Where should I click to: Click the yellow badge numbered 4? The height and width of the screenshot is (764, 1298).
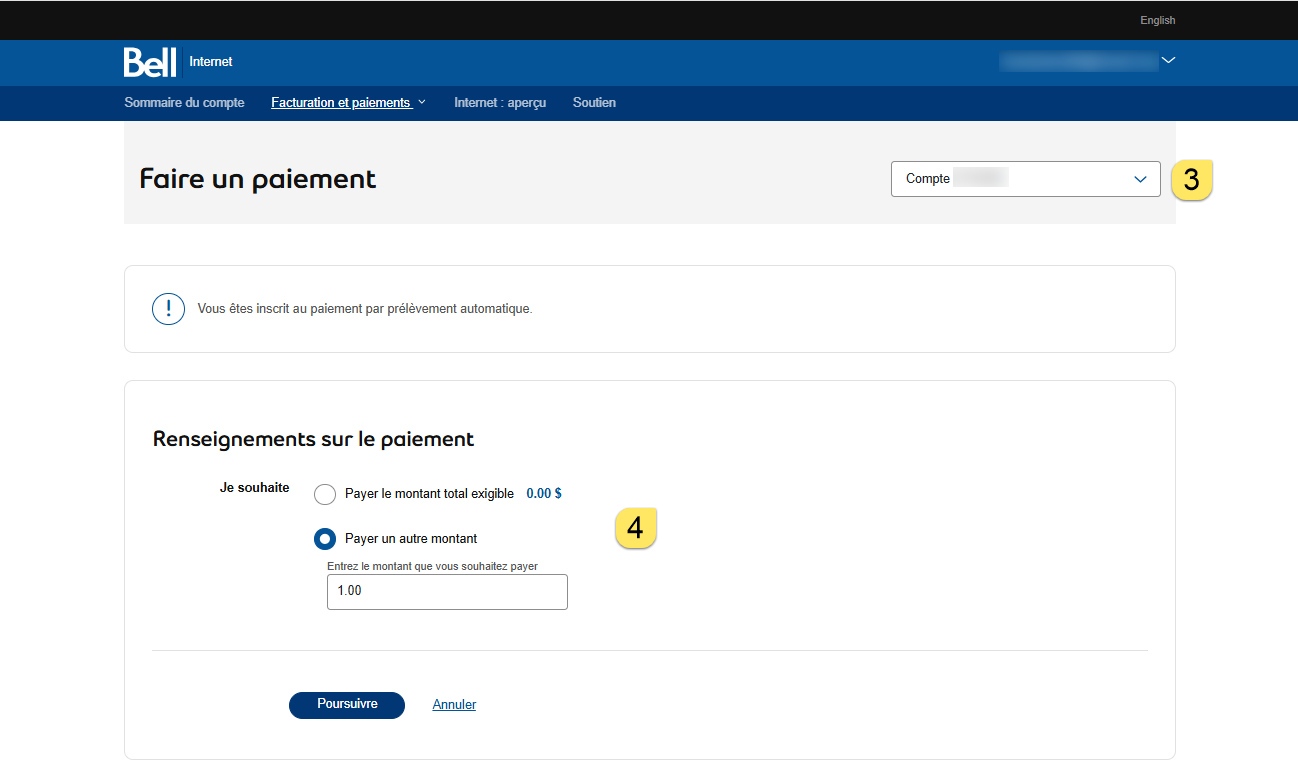(635, 527)
